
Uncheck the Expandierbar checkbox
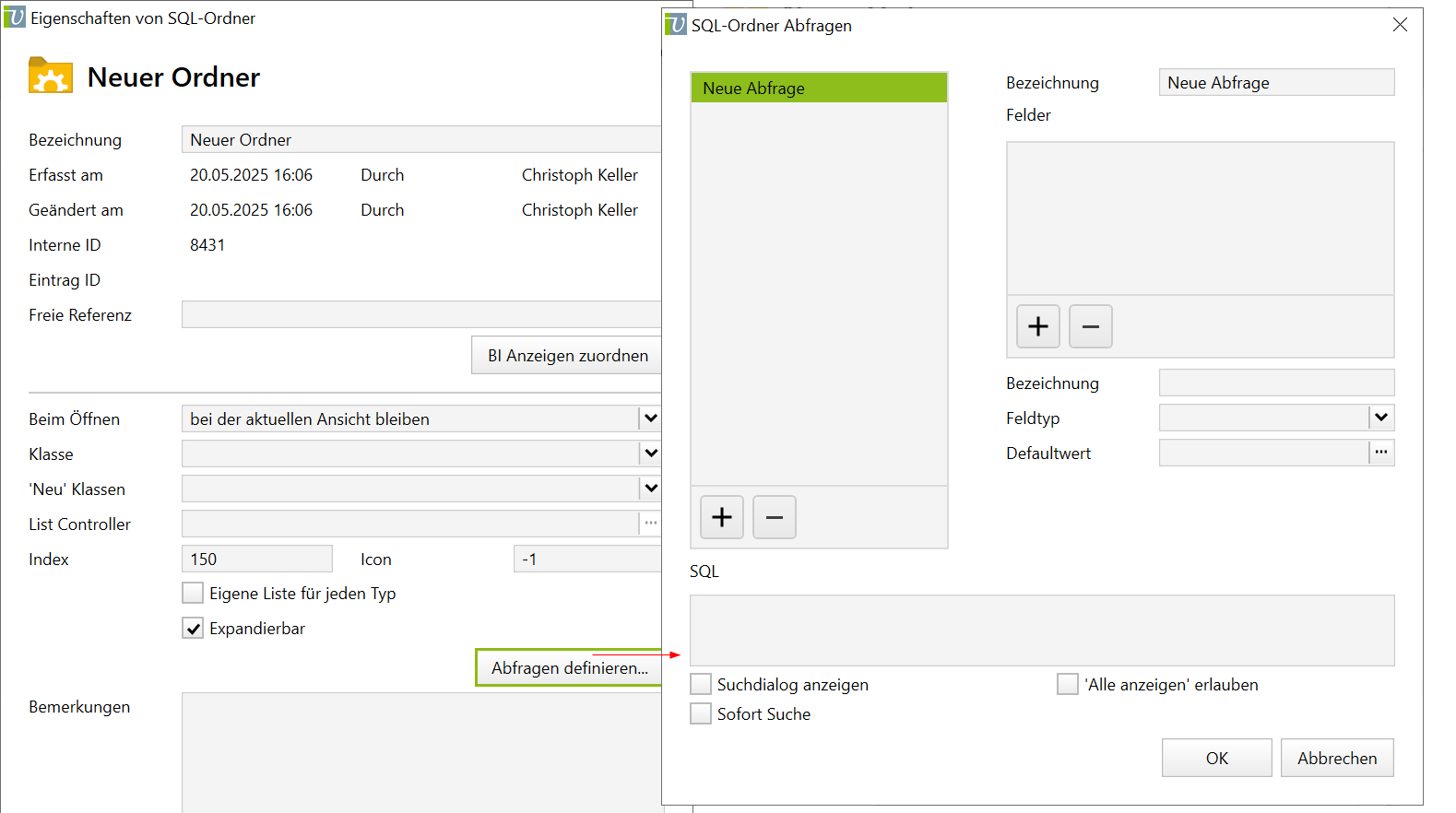click(x=193, y=629)
